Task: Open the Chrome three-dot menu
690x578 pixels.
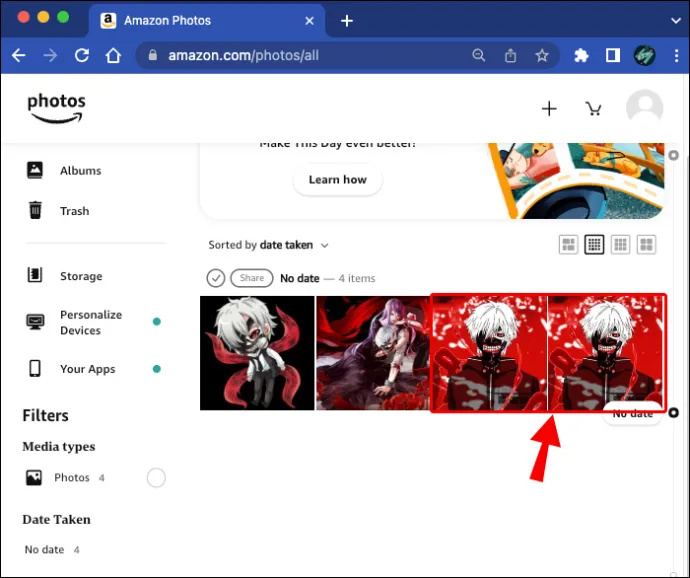Action: [676, 55]
